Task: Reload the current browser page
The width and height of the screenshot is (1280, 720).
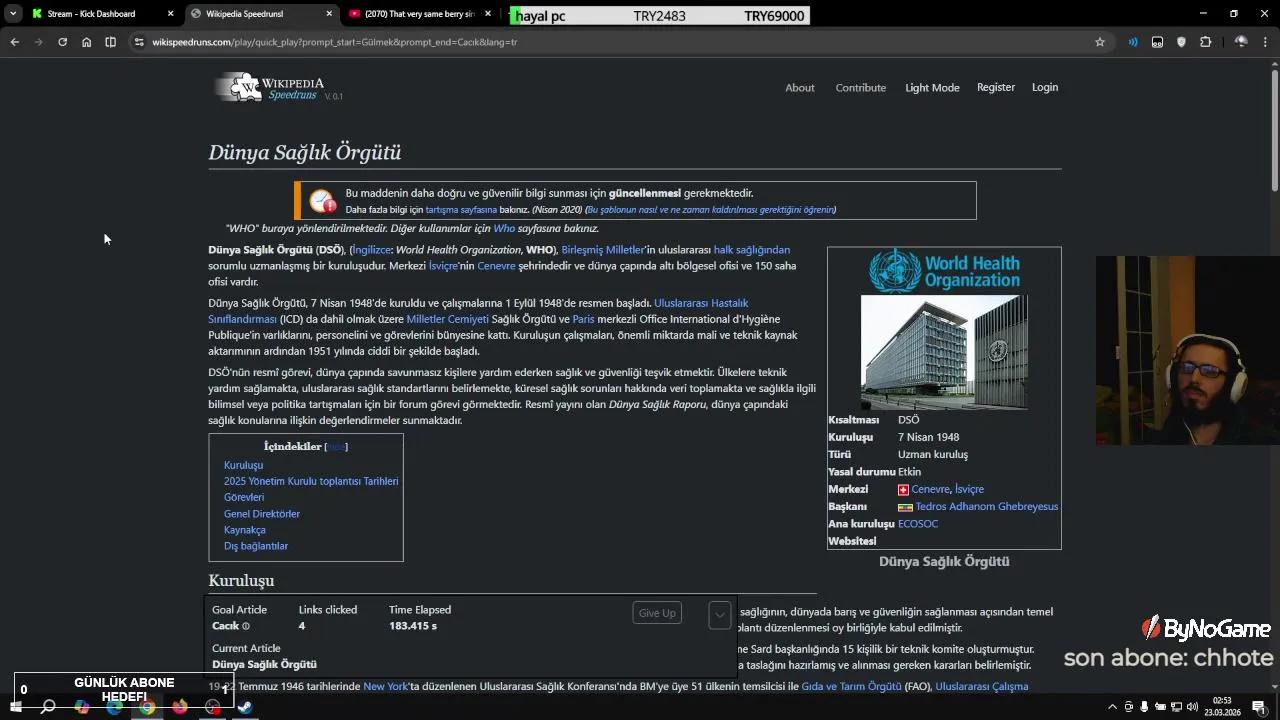Action: [x=62, y=42]
